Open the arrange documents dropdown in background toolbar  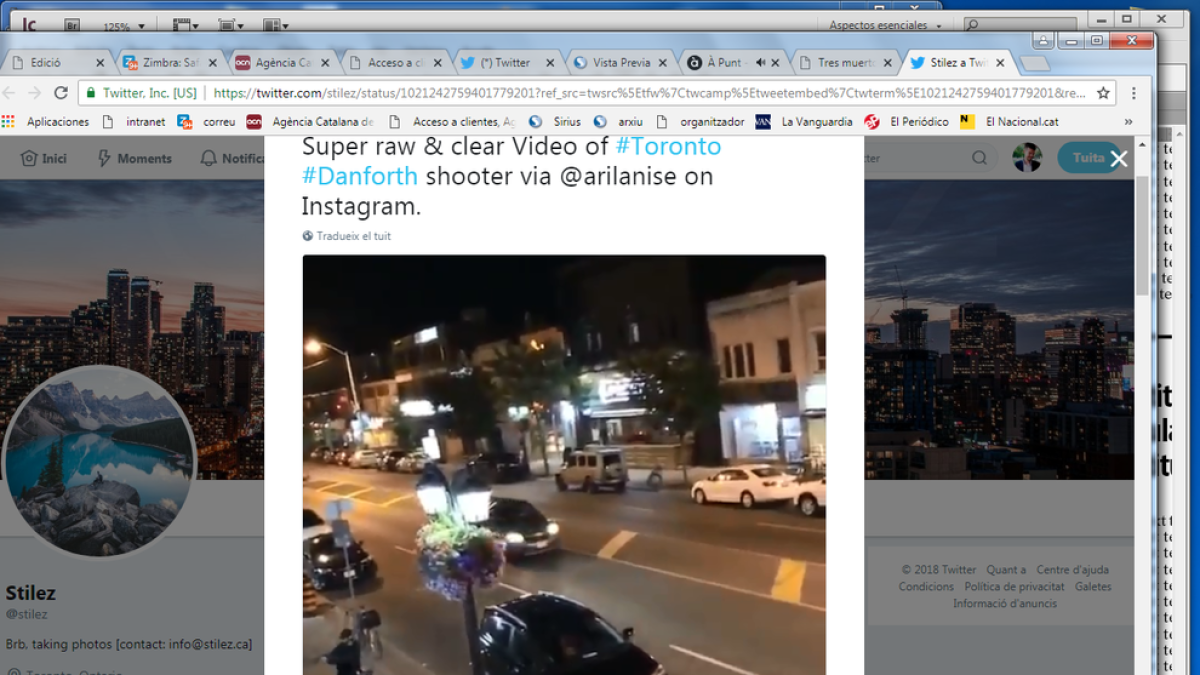[x=276, y=25]
